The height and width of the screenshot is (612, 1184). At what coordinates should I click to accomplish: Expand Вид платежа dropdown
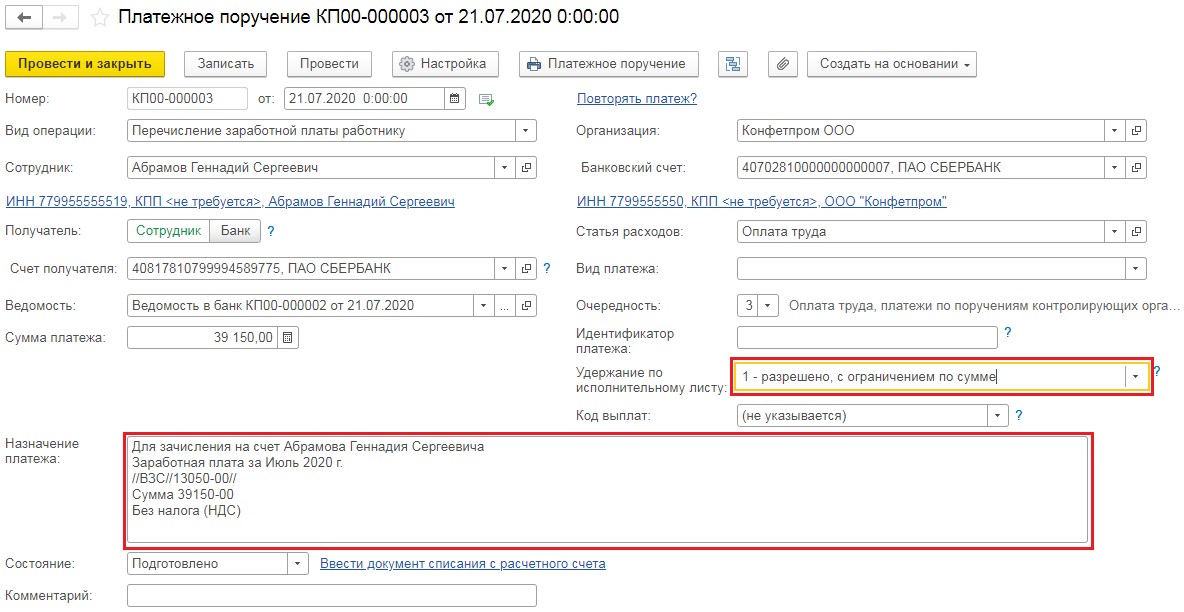pyautogui.click(x=1136, y=268)
